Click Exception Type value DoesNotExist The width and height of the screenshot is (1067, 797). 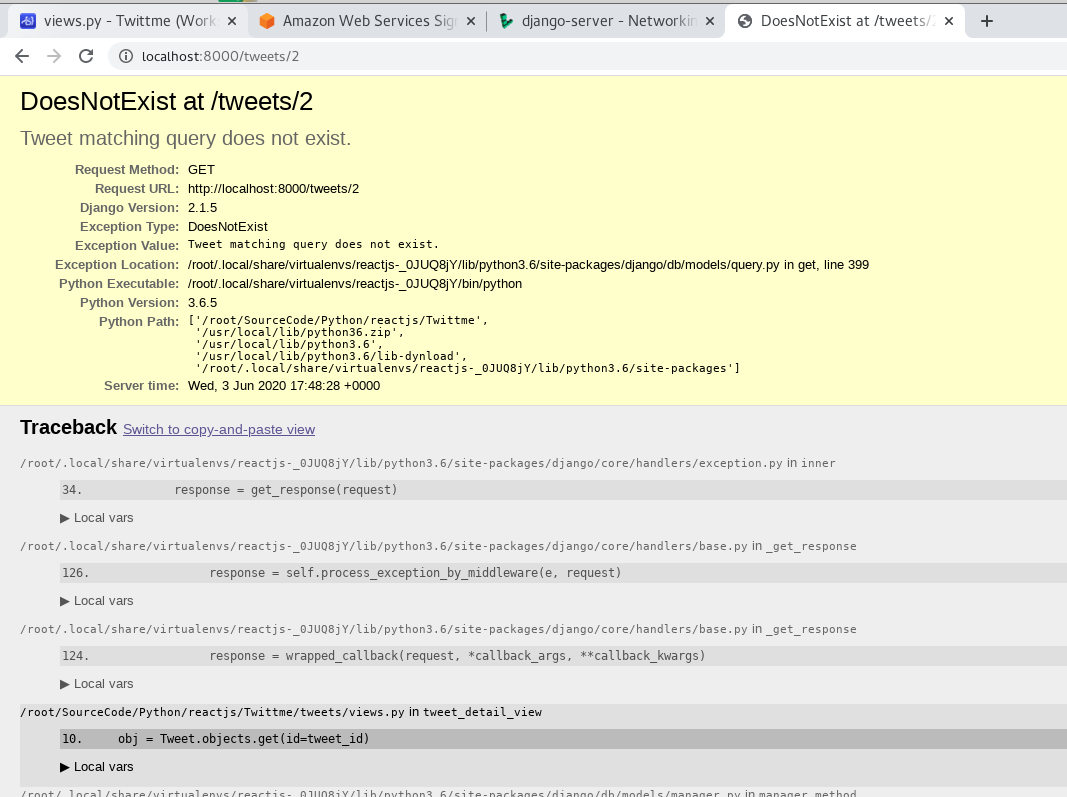pos(228,227)
